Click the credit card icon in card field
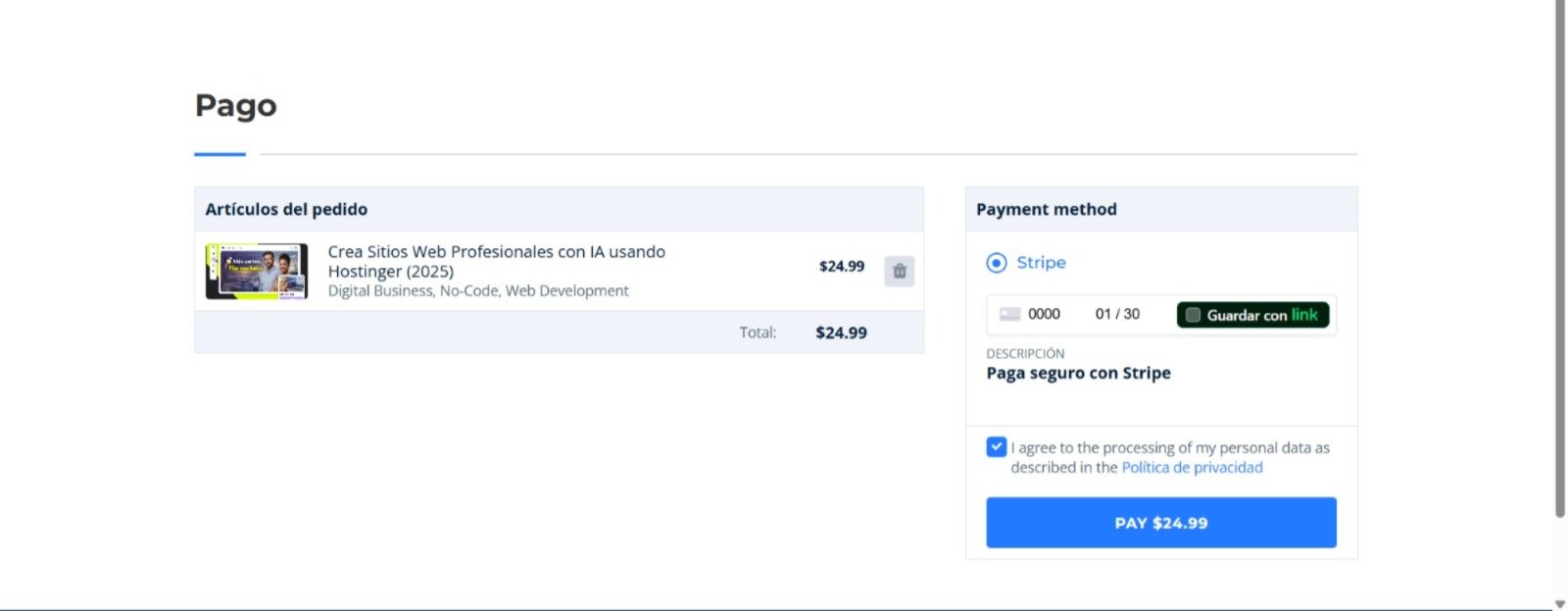The height and width of the screenshot is (611, 1568). click(x=1009, y=315)
